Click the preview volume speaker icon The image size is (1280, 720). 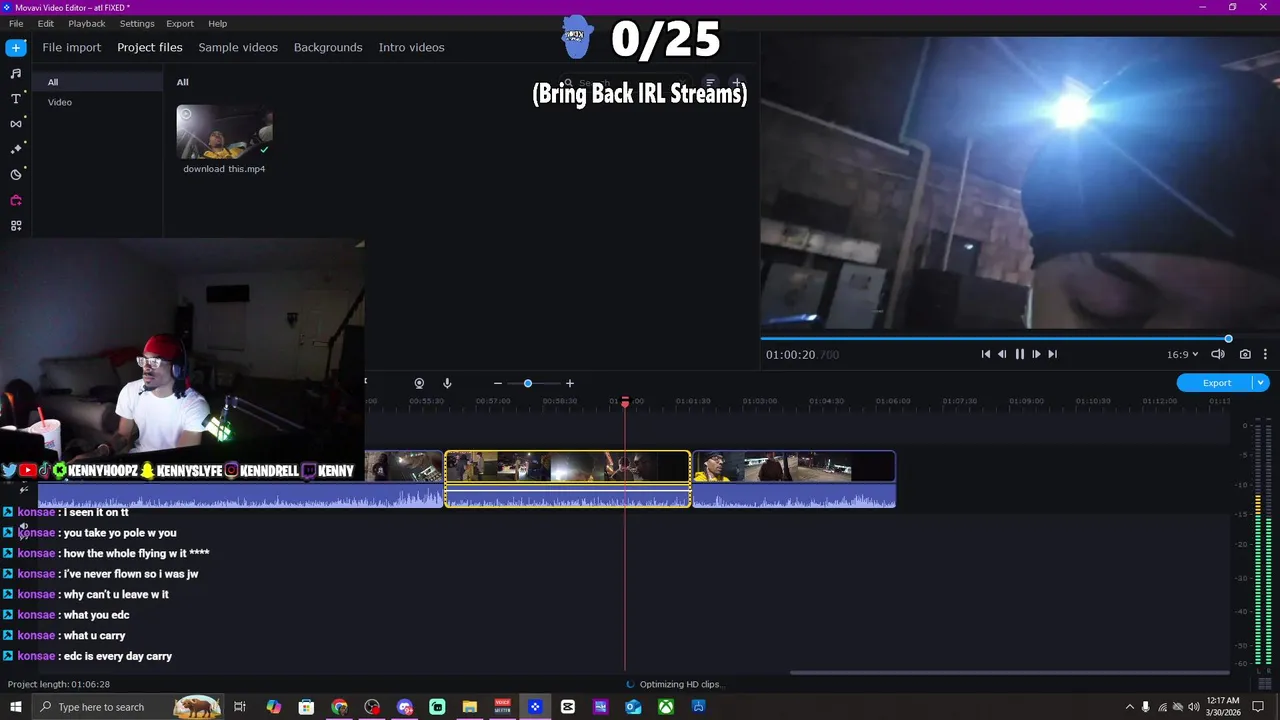[x=1218, y=354]
